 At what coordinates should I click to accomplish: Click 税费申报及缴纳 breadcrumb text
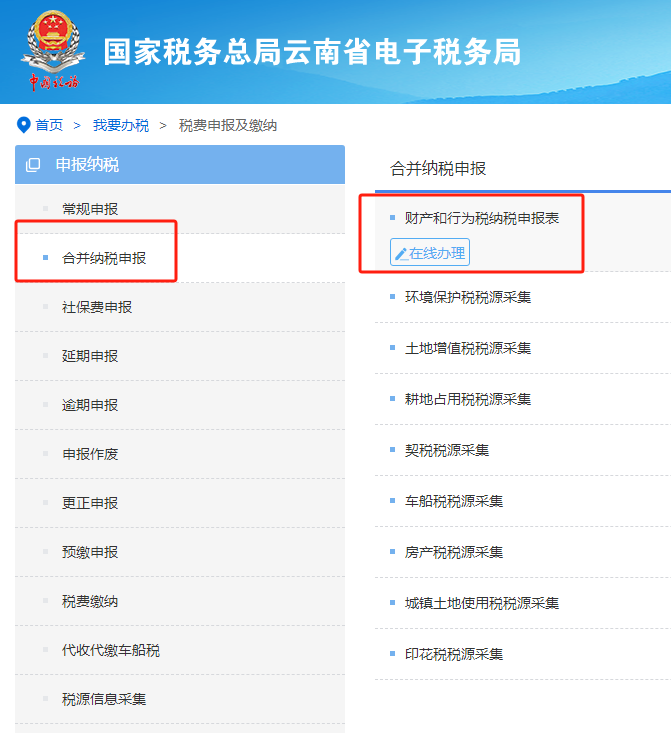(228, 125)
